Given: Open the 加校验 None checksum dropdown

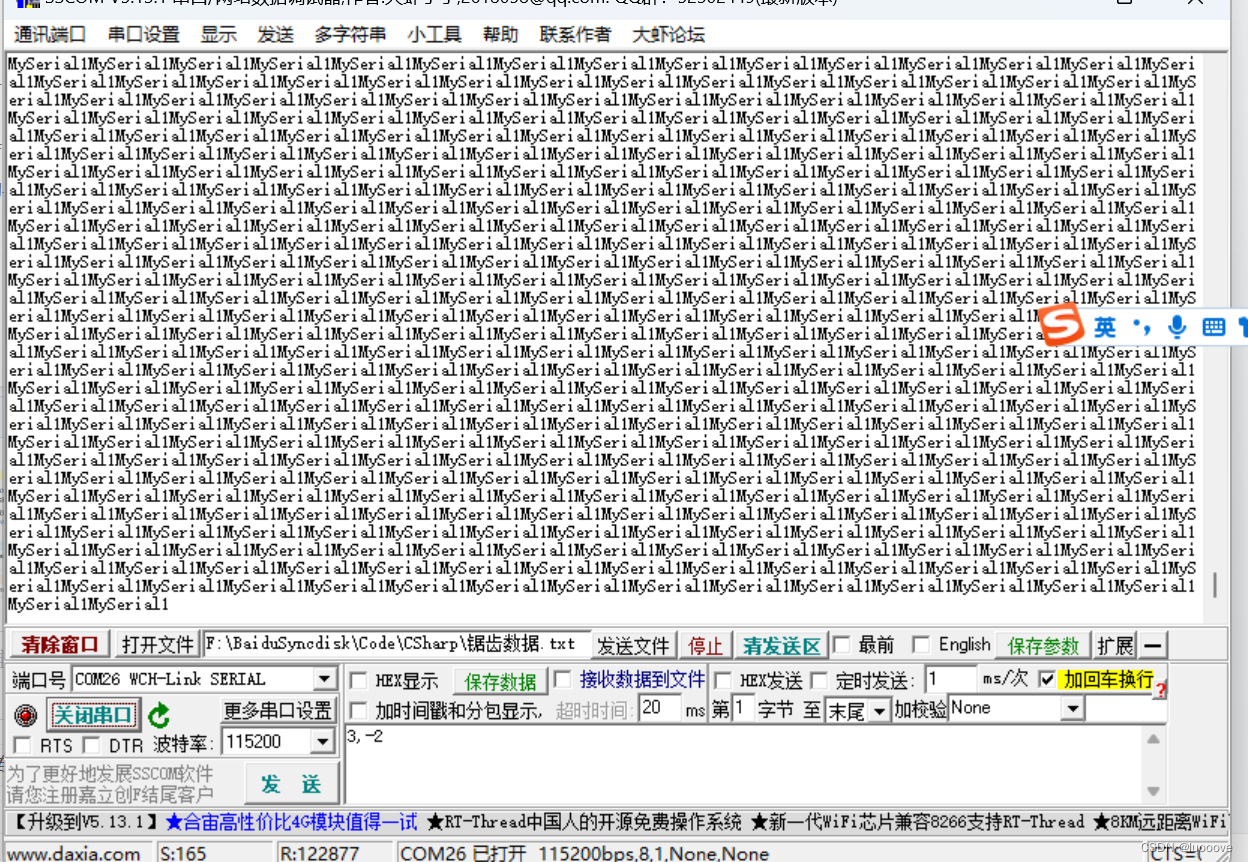Looking at the screenshot, I should pyautogui.click(x=1072, y=709).
